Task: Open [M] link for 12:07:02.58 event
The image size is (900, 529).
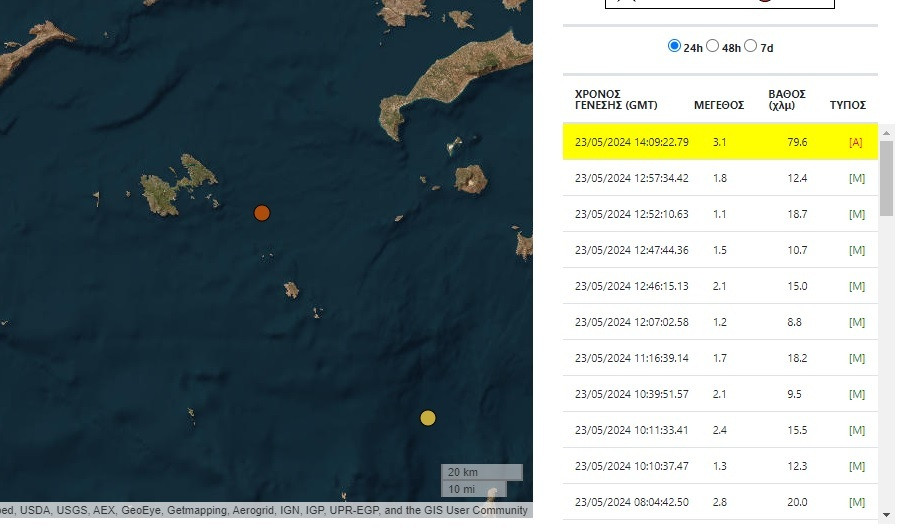Action: (x=857, y=322)
